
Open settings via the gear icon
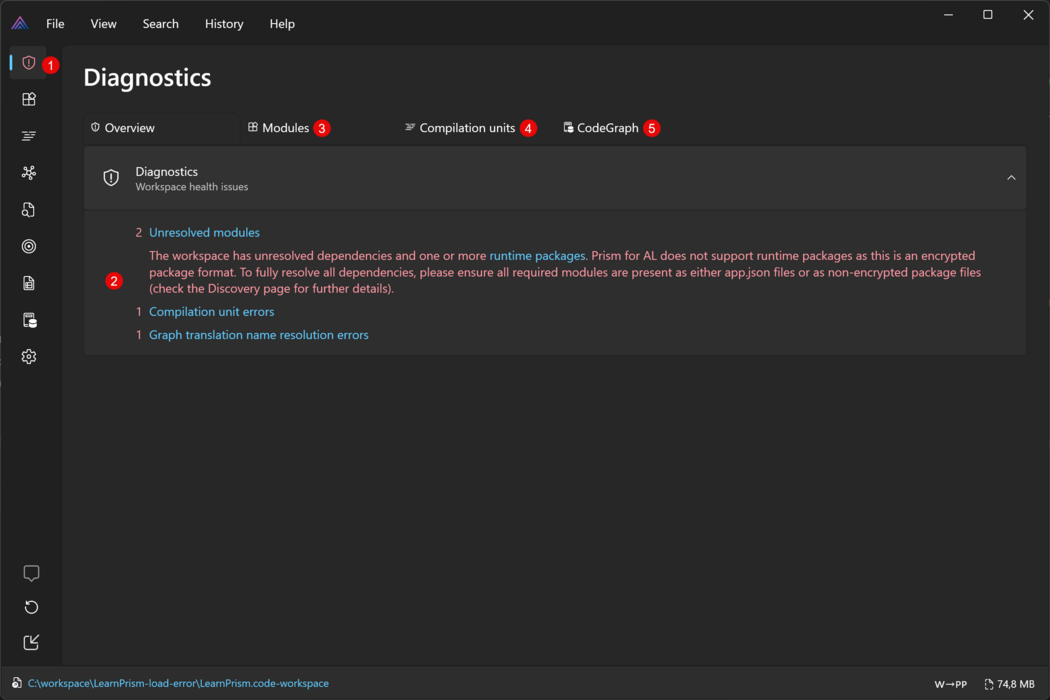coord(29,357)
